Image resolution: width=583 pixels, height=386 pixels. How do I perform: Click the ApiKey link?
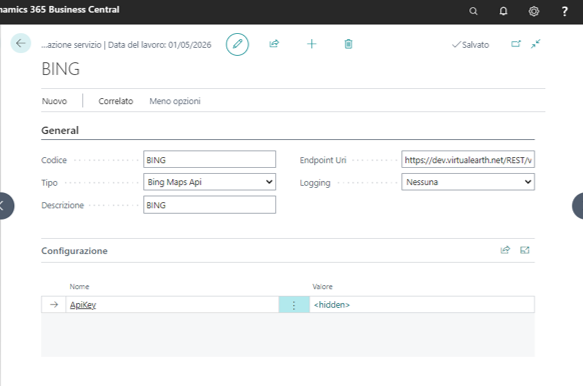(x=83, y=305)
